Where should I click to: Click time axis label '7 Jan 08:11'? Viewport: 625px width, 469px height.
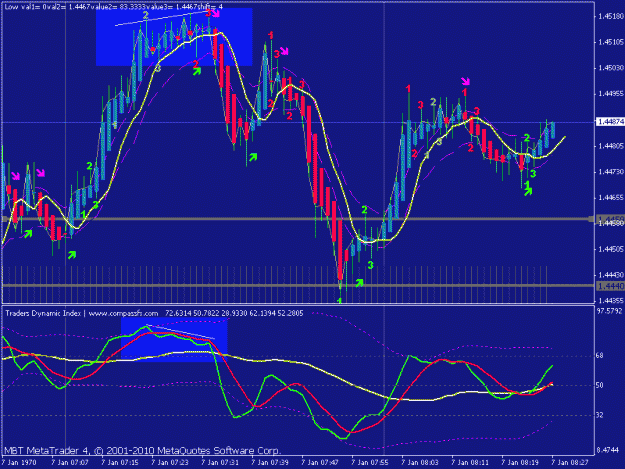coord(470,463)
